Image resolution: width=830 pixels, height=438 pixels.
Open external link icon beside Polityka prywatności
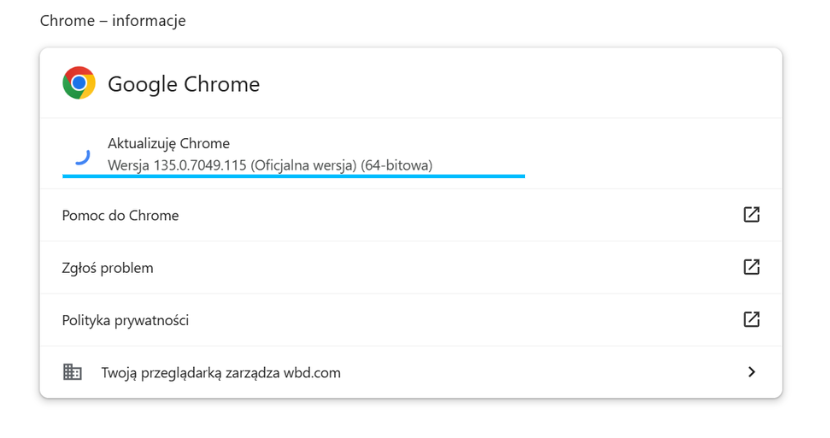click(x=751, y=319)
